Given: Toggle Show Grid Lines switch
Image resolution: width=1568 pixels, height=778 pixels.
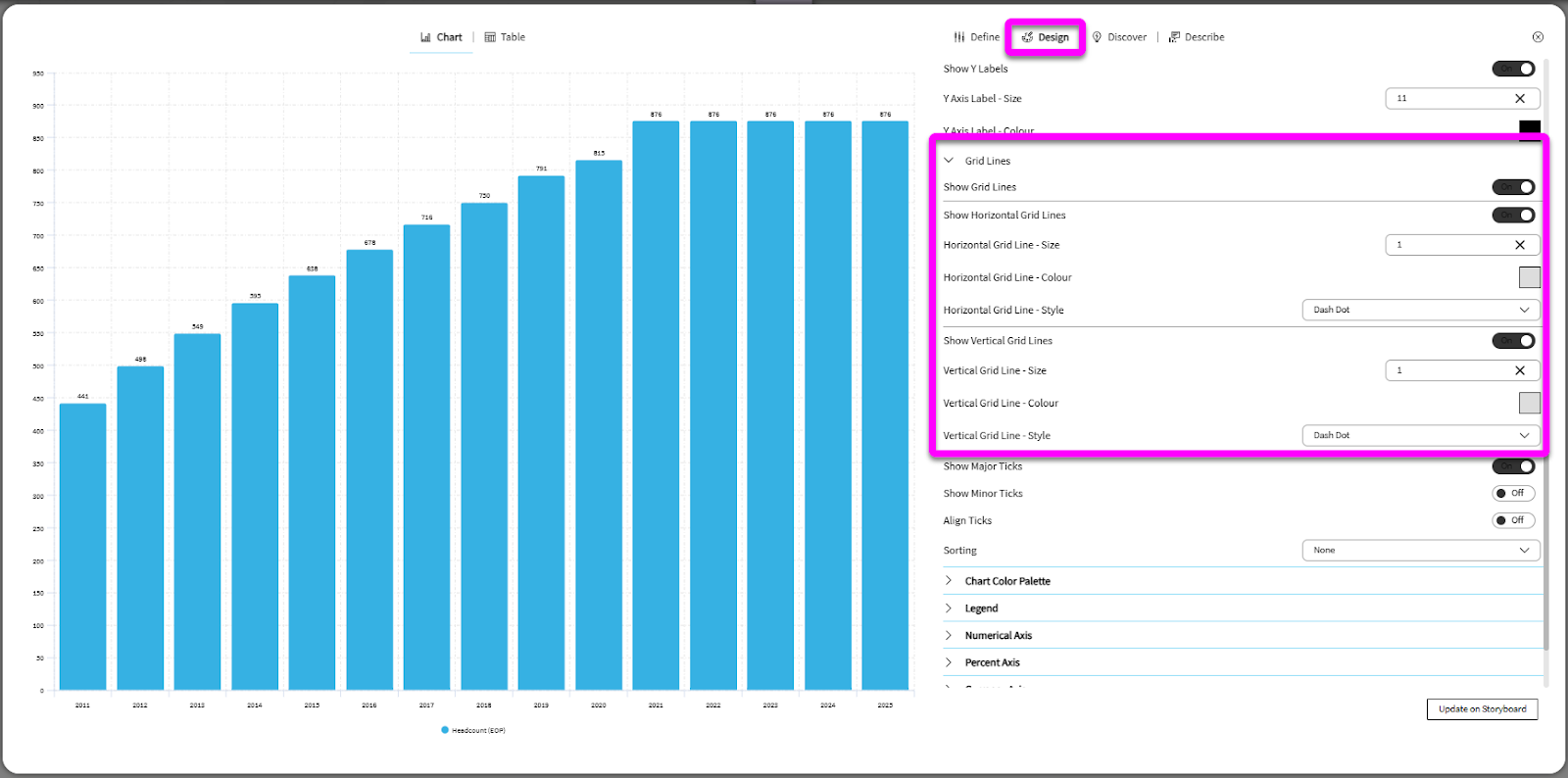Looking at the screenshot, I should point(1513,187).
